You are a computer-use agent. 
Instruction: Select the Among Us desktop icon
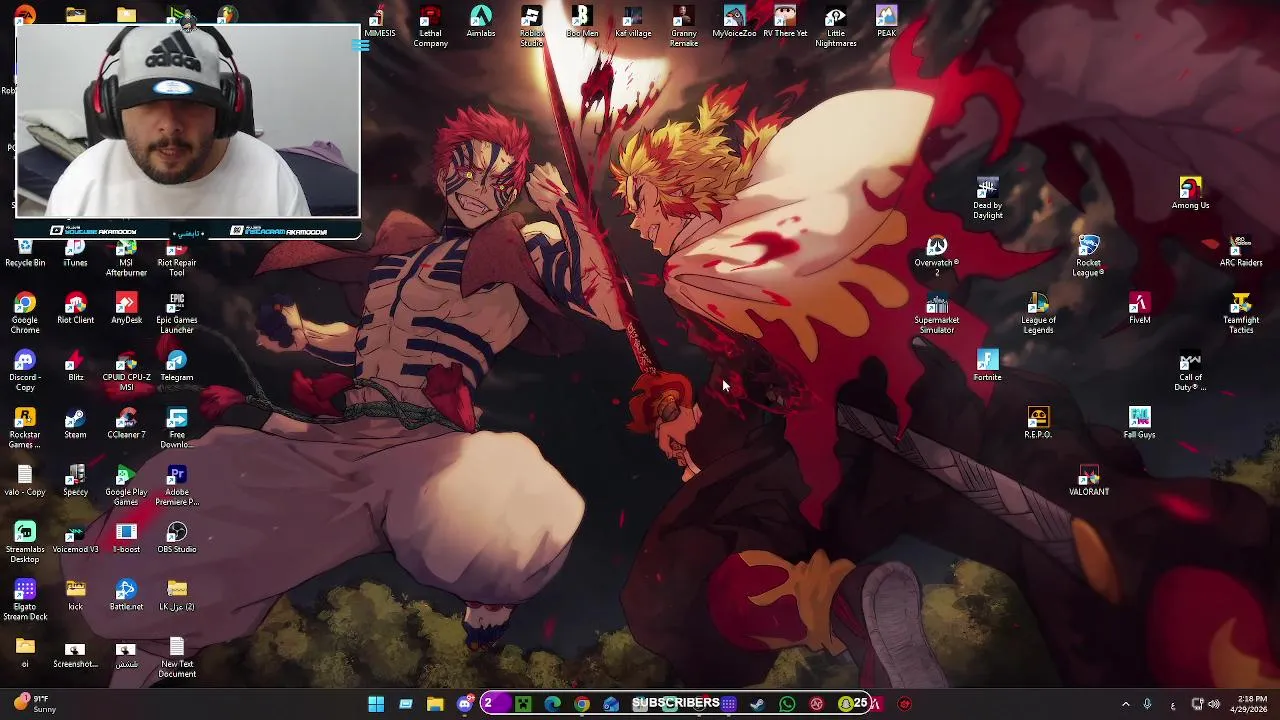point(1190,194)
